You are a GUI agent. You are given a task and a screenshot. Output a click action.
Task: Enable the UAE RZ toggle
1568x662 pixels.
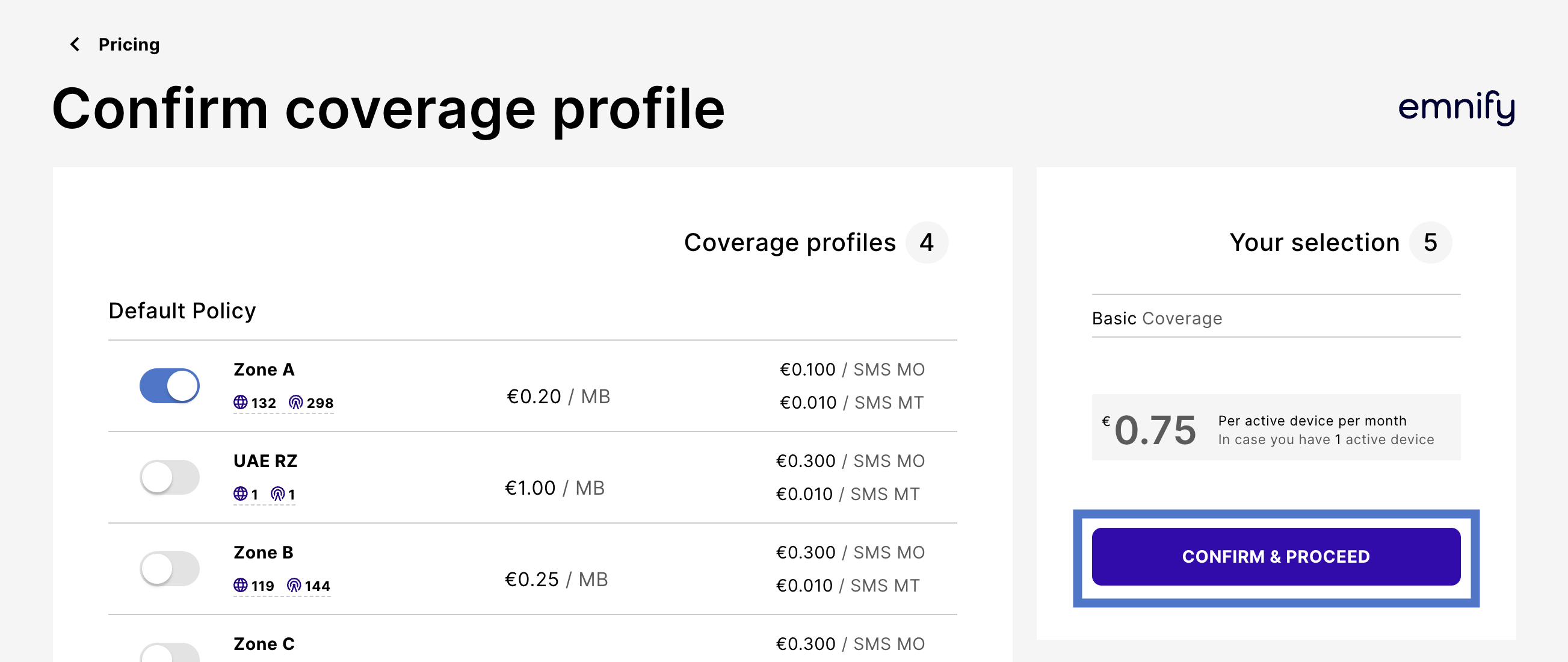(169, 477)
